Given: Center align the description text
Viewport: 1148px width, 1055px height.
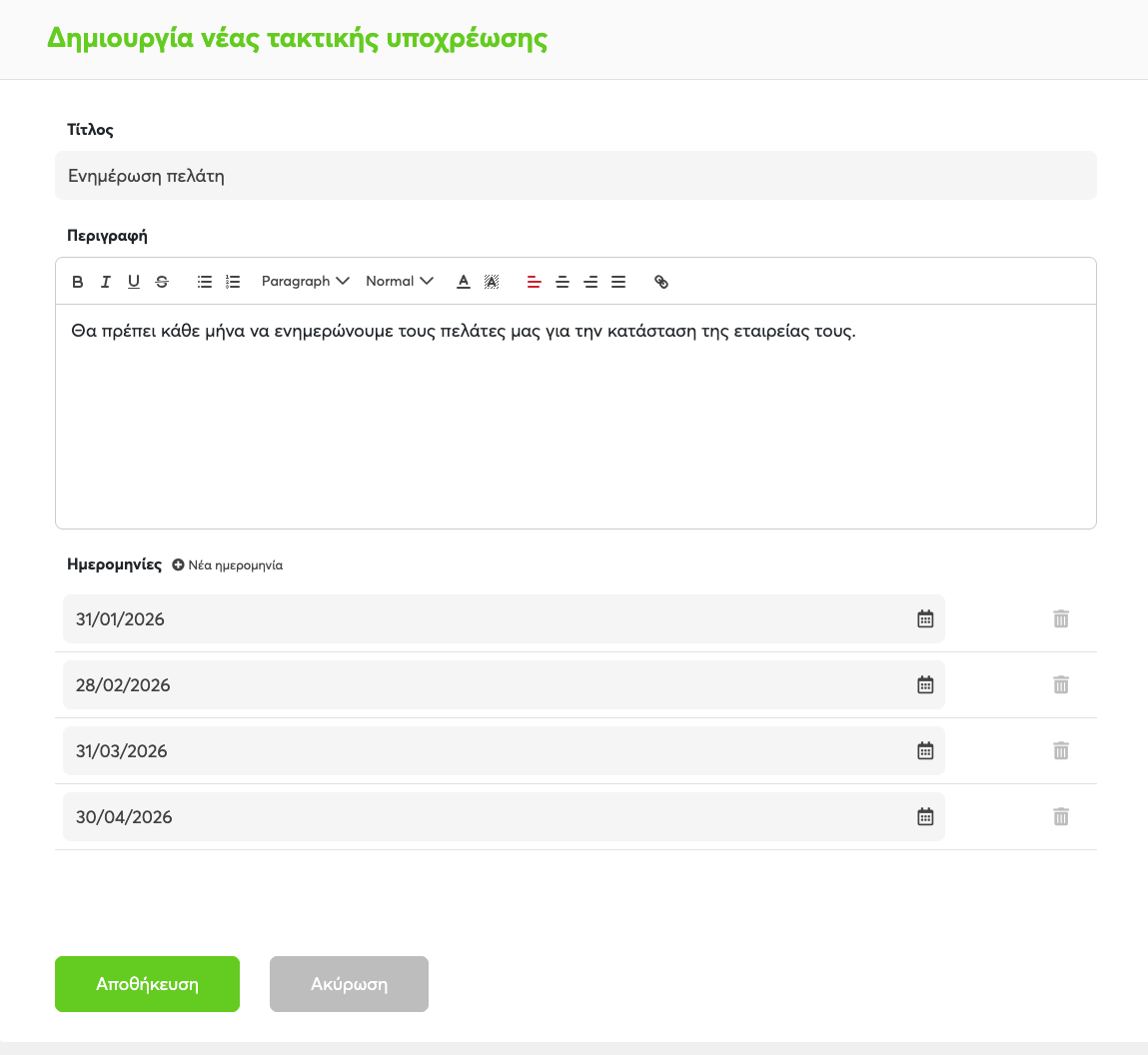Looking at the screenshot, I should [563, 282].
